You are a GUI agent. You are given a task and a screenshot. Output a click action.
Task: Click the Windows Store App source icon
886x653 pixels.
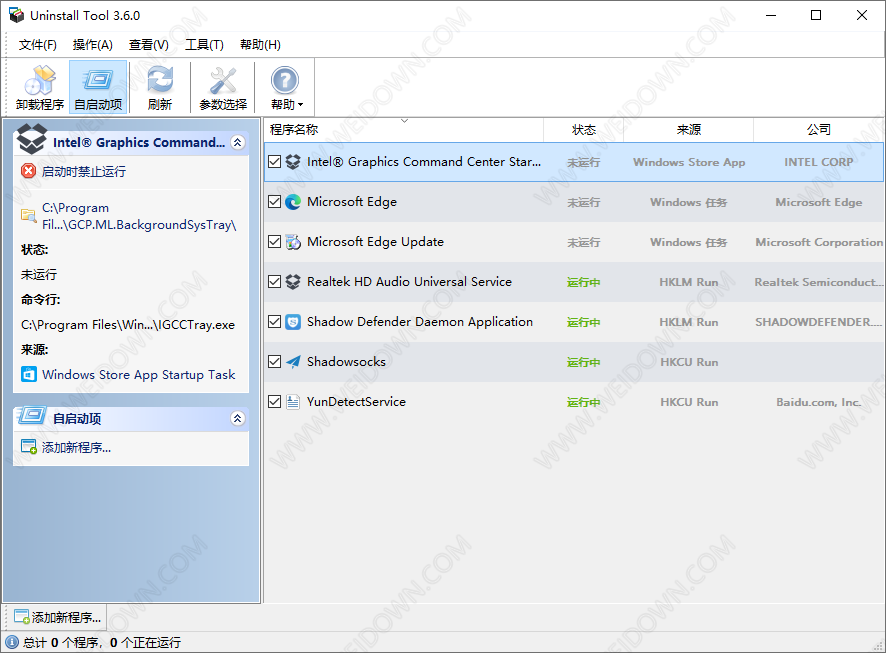coord(29,375)
